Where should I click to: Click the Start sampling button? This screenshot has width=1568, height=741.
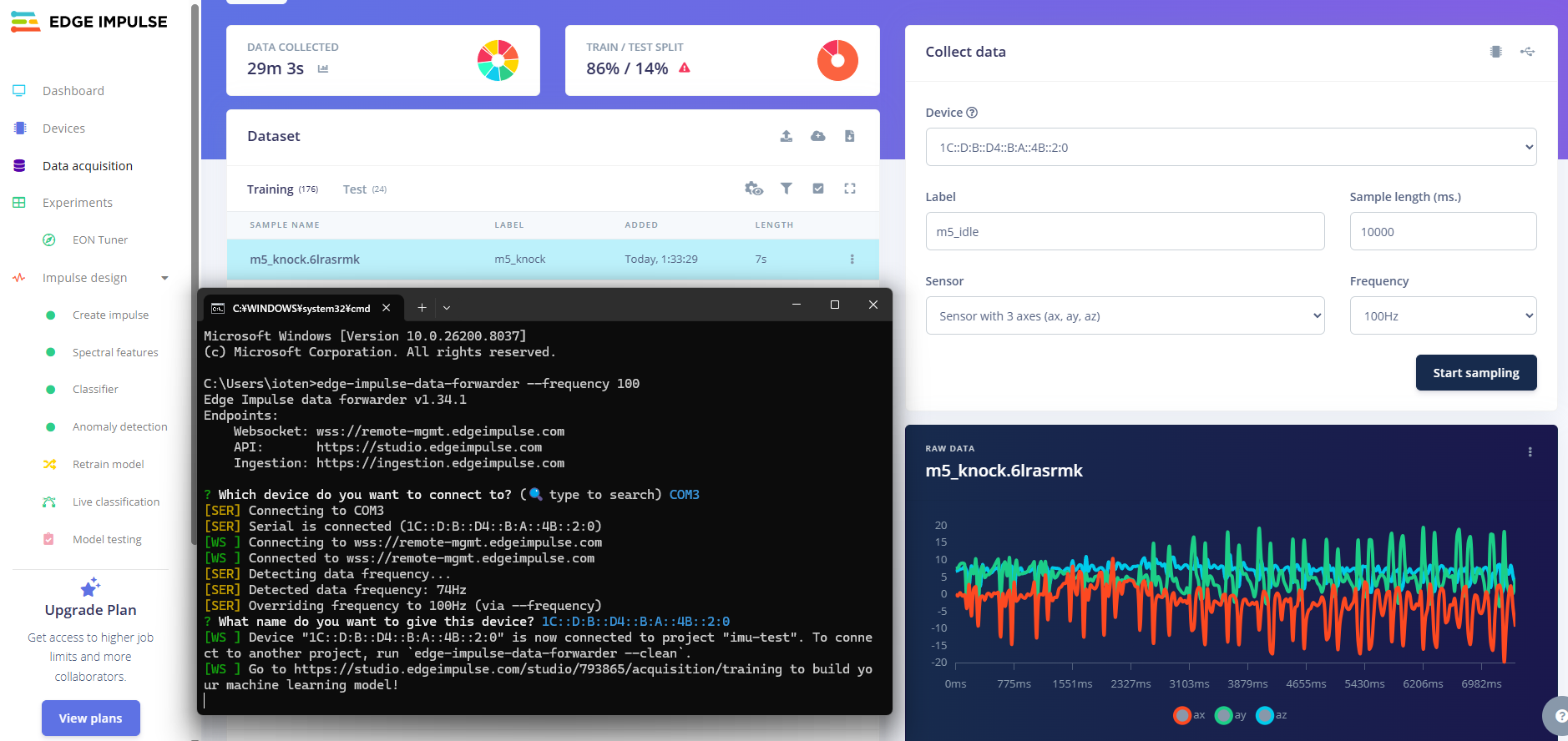[x=1475, y=373]
